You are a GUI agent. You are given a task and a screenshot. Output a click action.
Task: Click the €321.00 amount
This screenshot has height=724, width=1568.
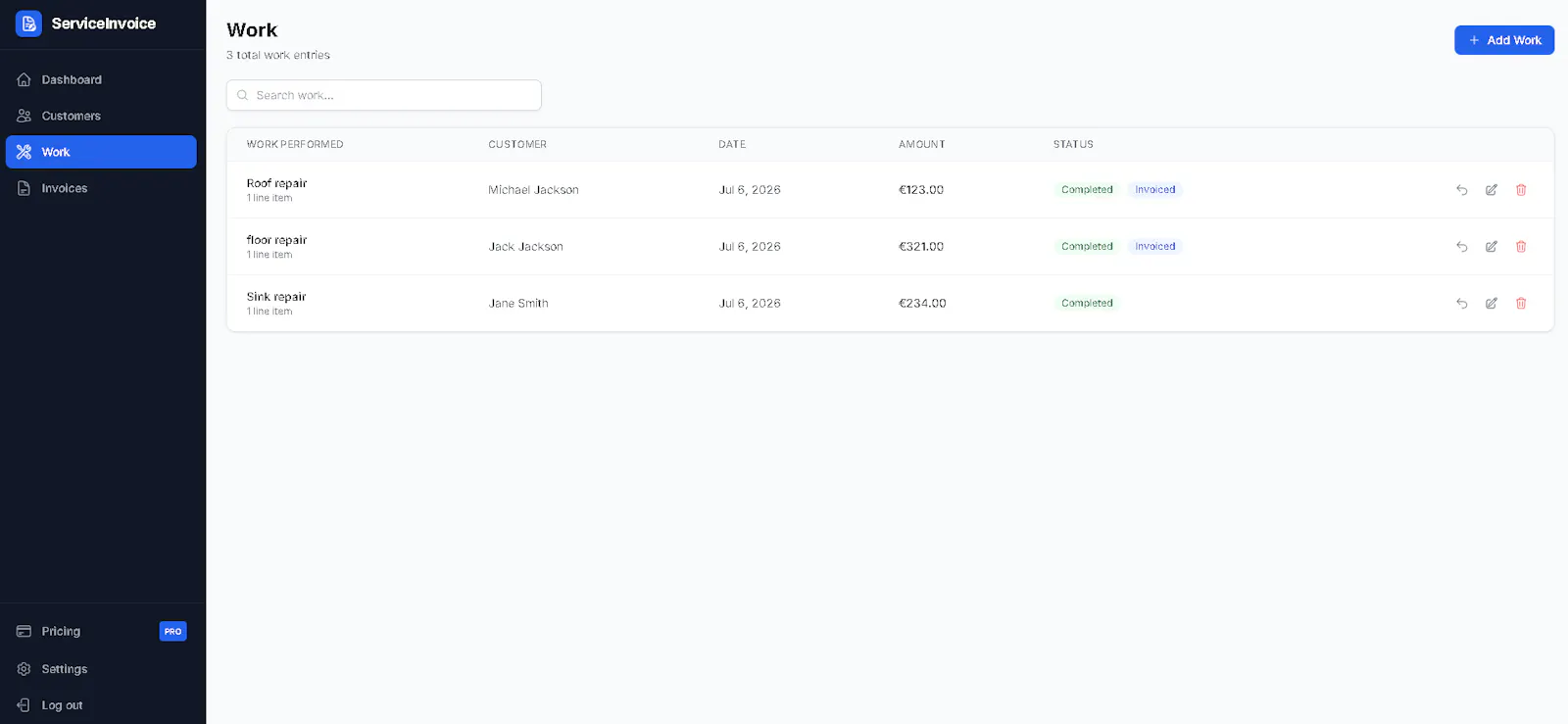(921, 247)
